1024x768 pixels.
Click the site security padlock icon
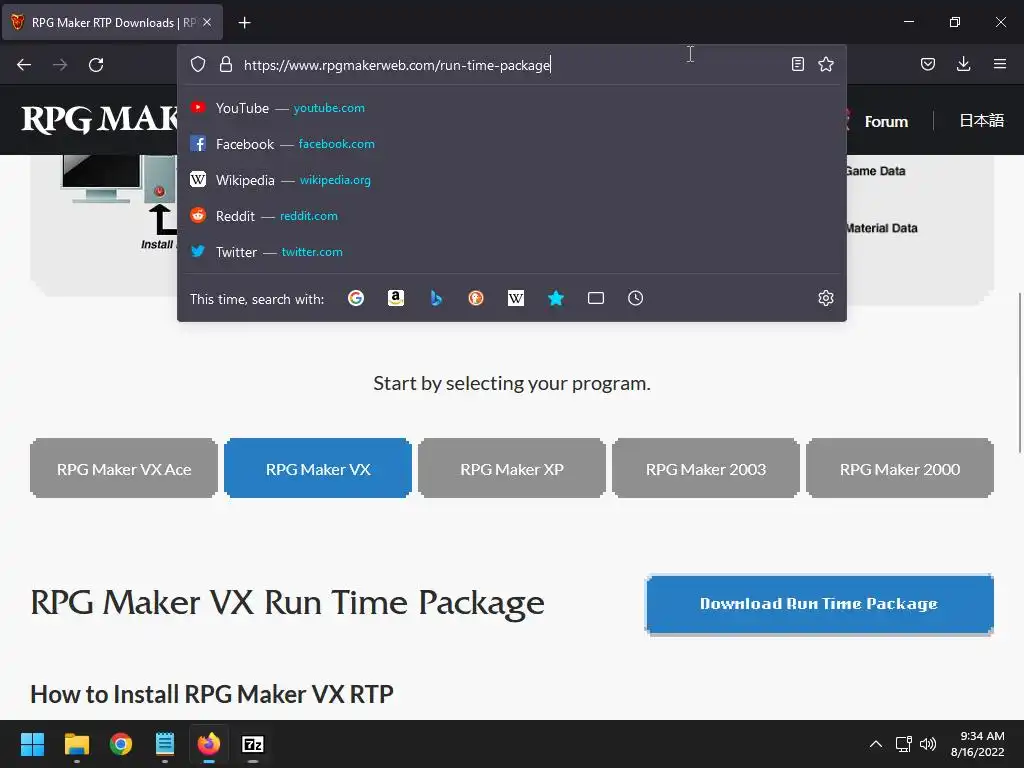(226, 64)
